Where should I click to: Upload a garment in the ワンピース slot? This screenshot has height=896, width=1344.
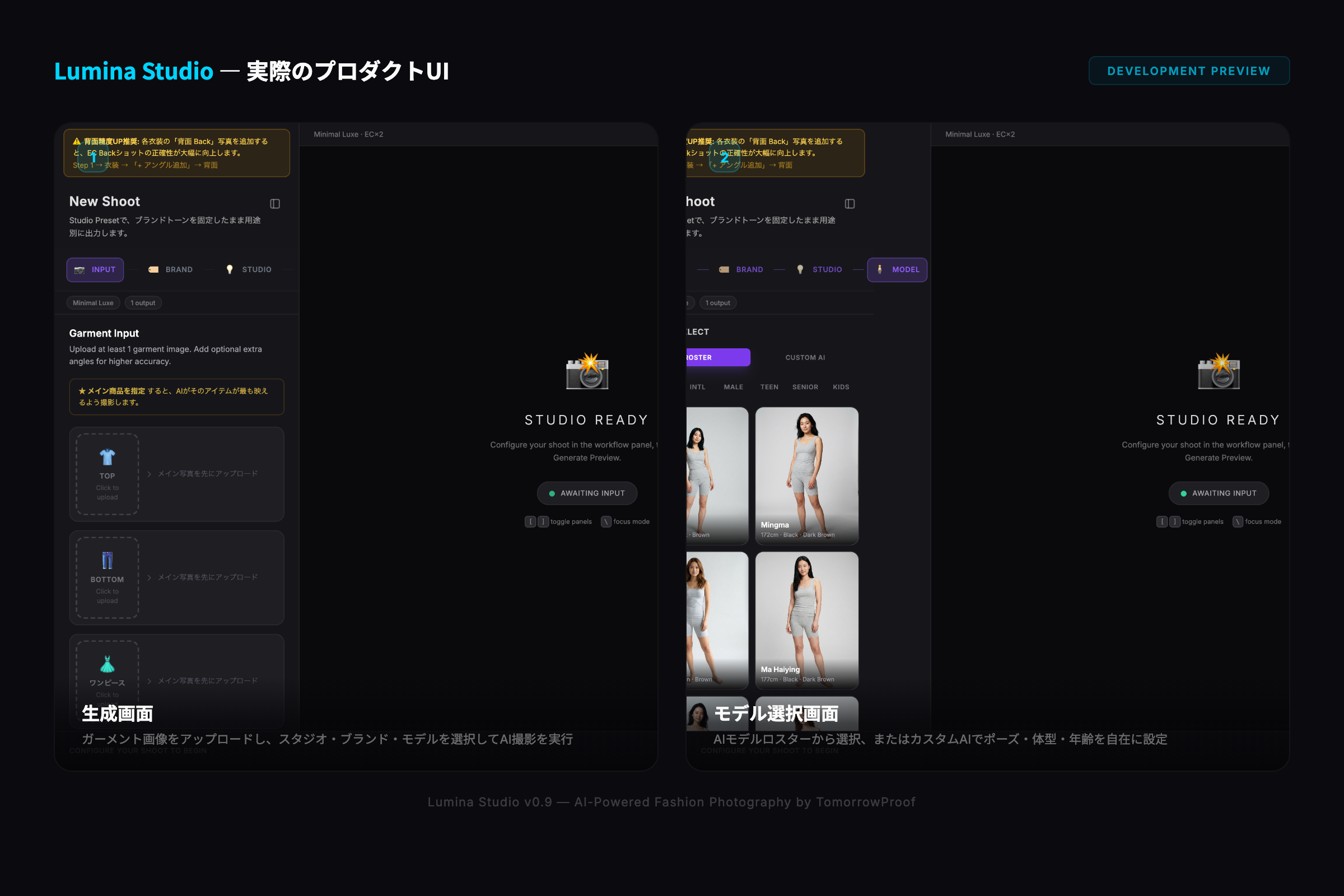(x=108, y=680)
